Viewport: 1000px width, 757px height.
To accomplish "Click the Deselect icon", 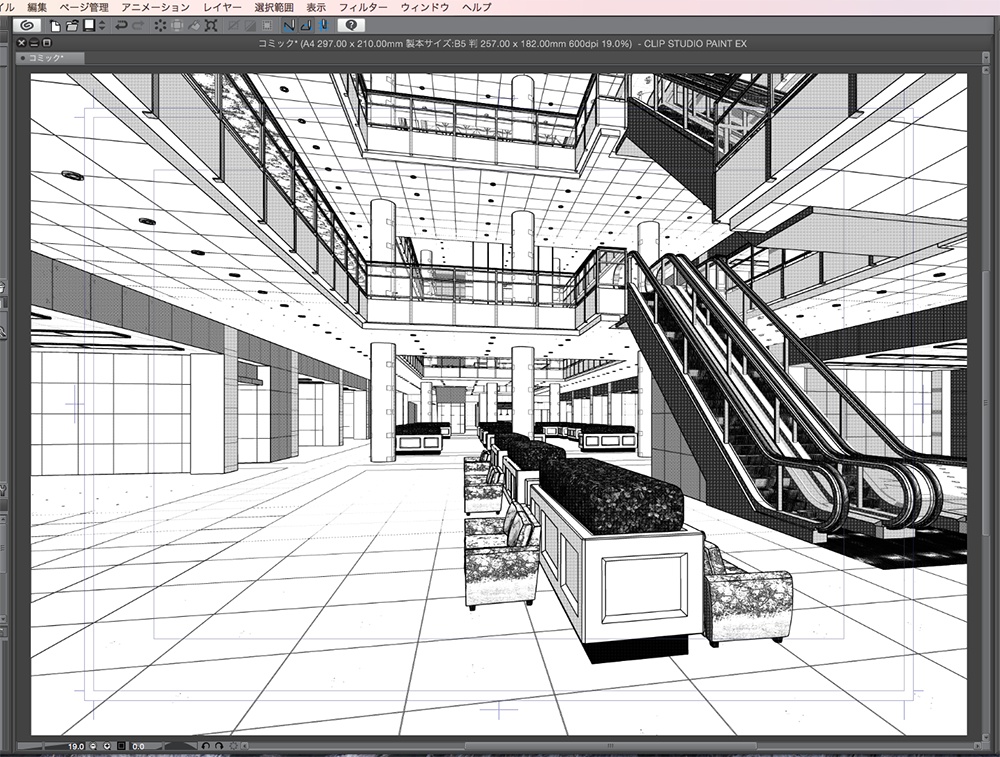I will click(233, 26).
